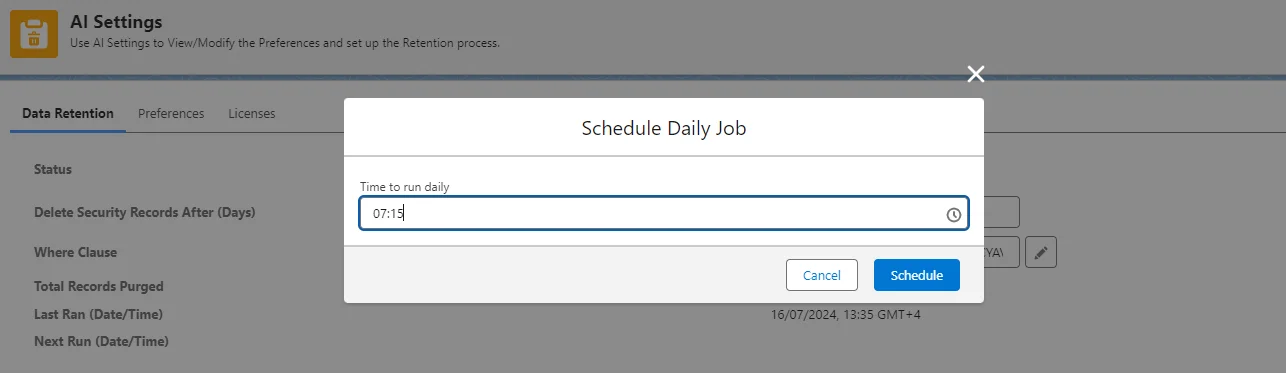Click the Where Clause label
Image resolution: width=1286 pixels, height=373 pixels.
[75, 252]
